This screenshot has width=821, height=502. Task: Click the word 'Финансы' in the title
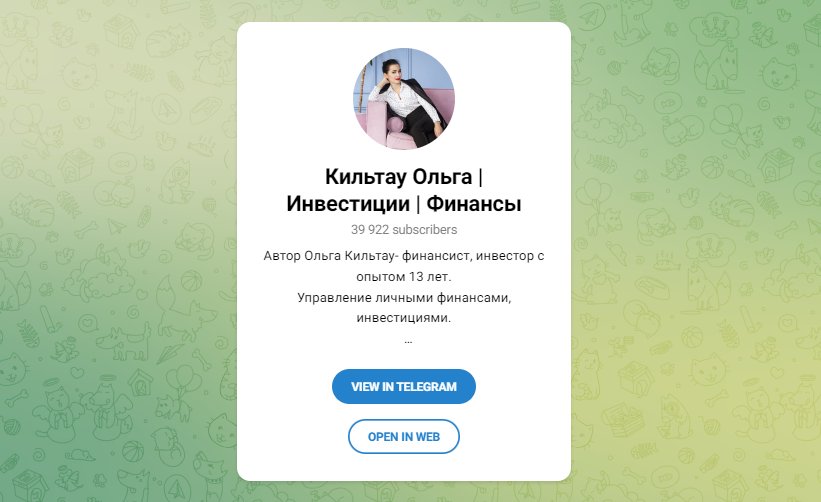pos(474,204)
